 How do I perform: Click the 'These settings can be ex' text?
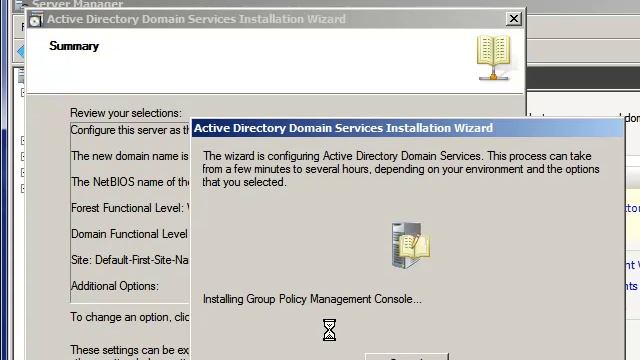[129, 350]
